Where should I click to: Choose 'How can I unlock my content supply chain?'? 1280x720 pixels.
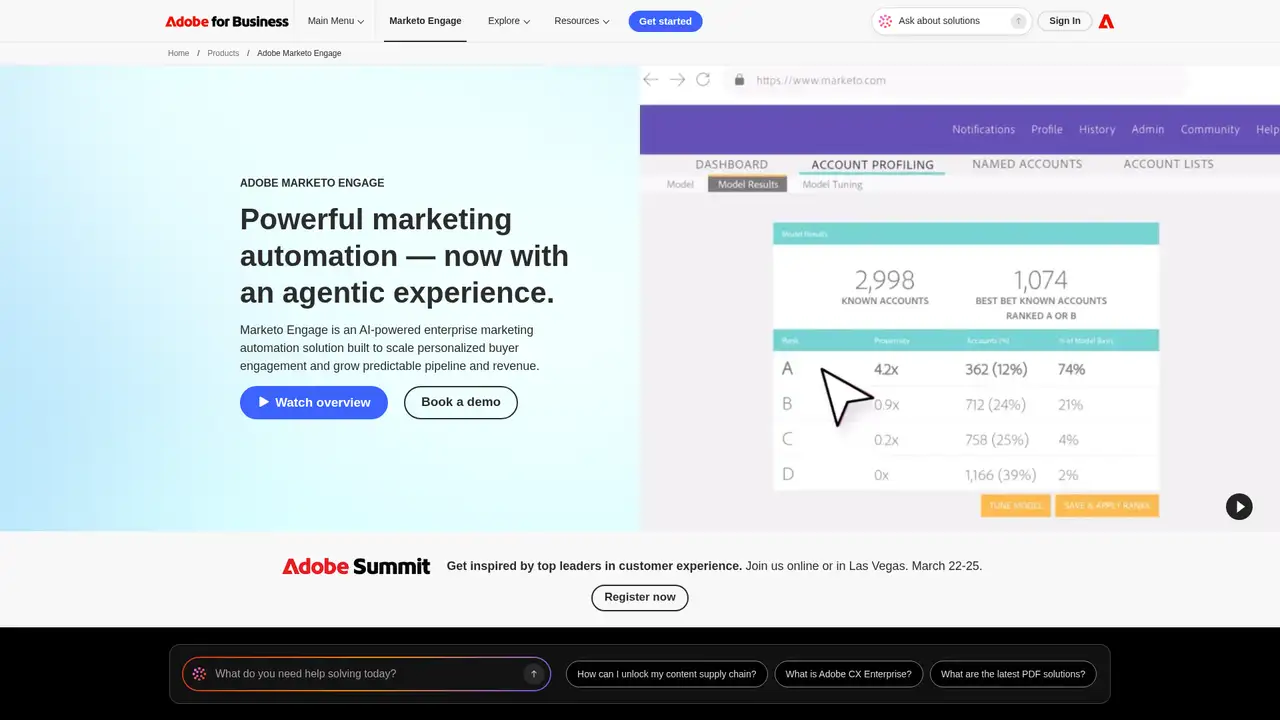[667, 674]
